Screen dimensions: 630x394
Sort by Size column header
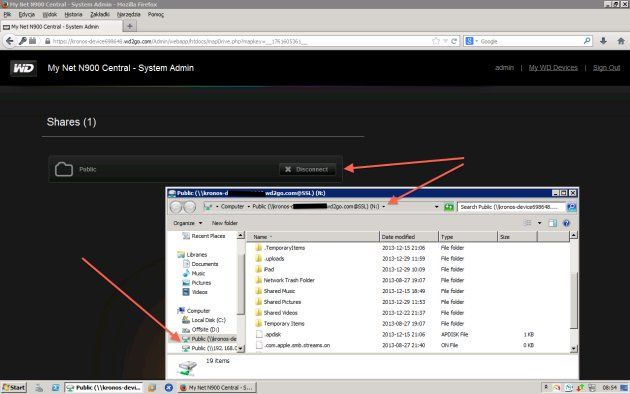[518, 237]
